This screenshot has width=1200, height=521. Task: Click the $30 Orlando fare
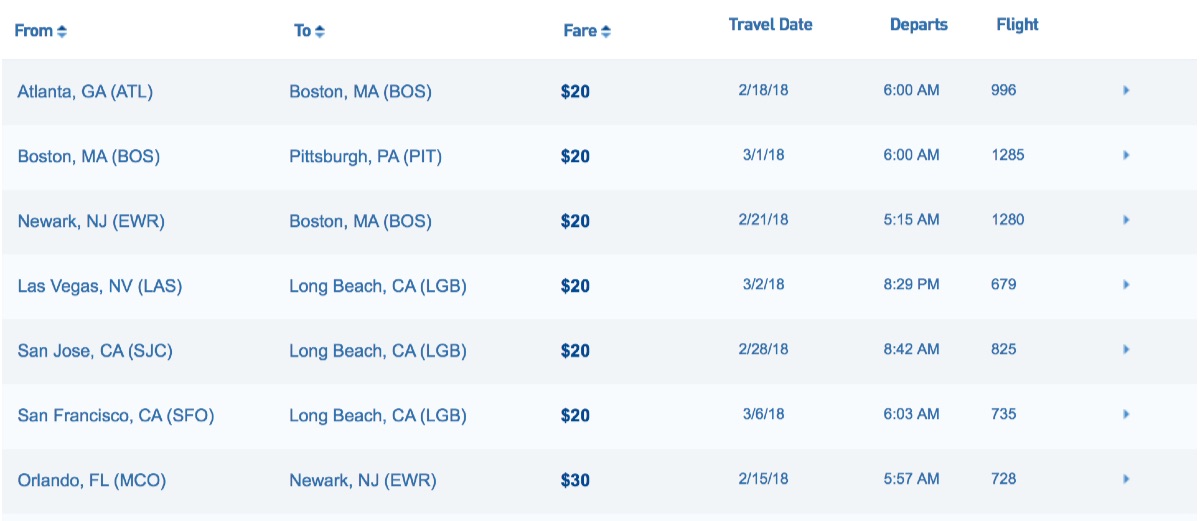[575, 480]
